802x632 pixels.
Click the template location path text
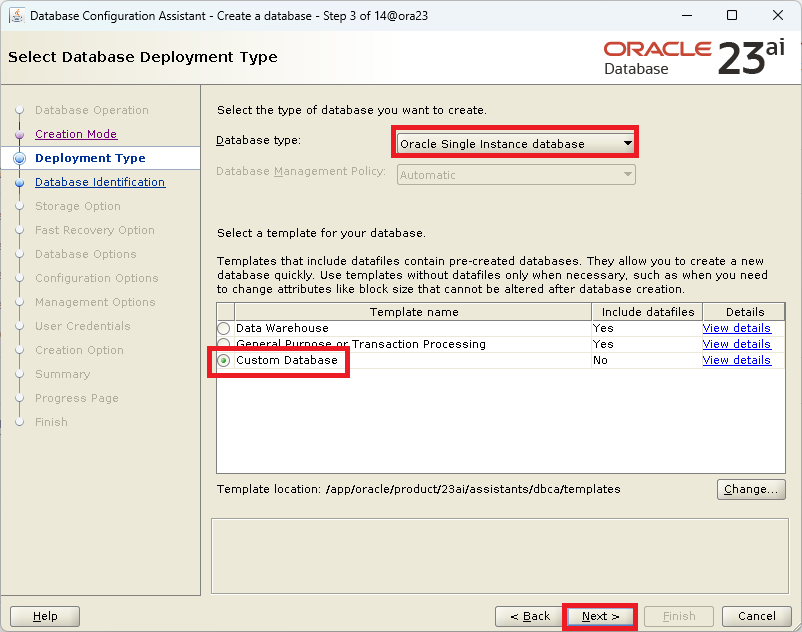click(473, 489)
